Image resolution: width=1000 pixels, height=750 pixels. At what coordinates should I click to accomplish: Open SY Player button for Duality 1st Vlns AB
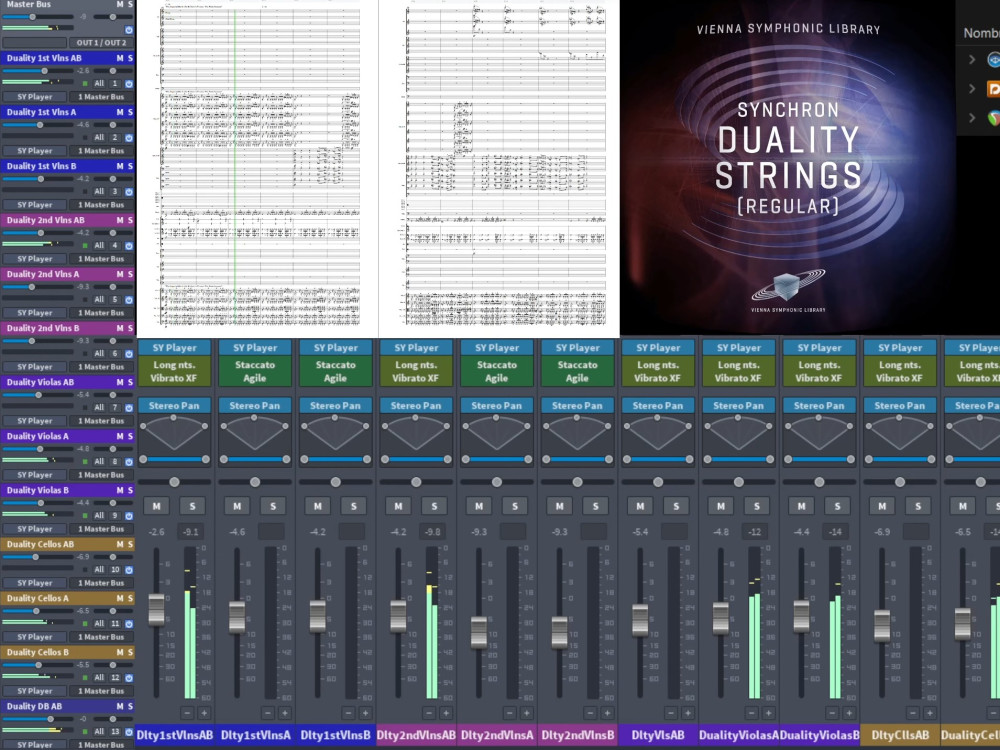[35, 97]
